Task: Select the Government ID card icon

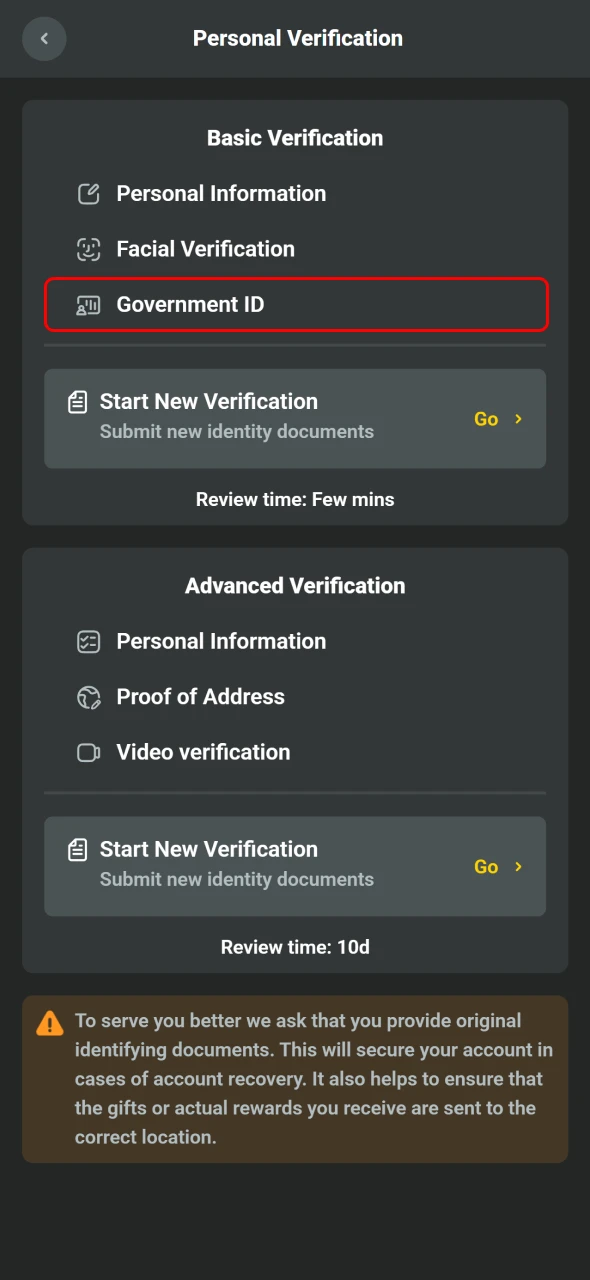Action: pyautogui.click(x=88, y=304)
